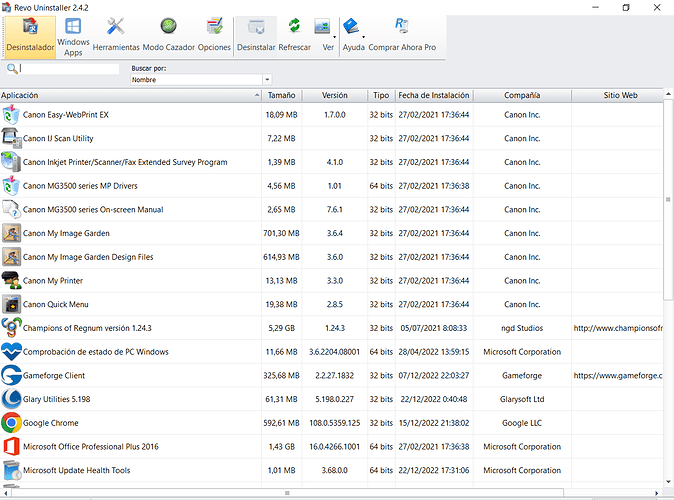Click the ngd Studios company cell

point(522,328)
